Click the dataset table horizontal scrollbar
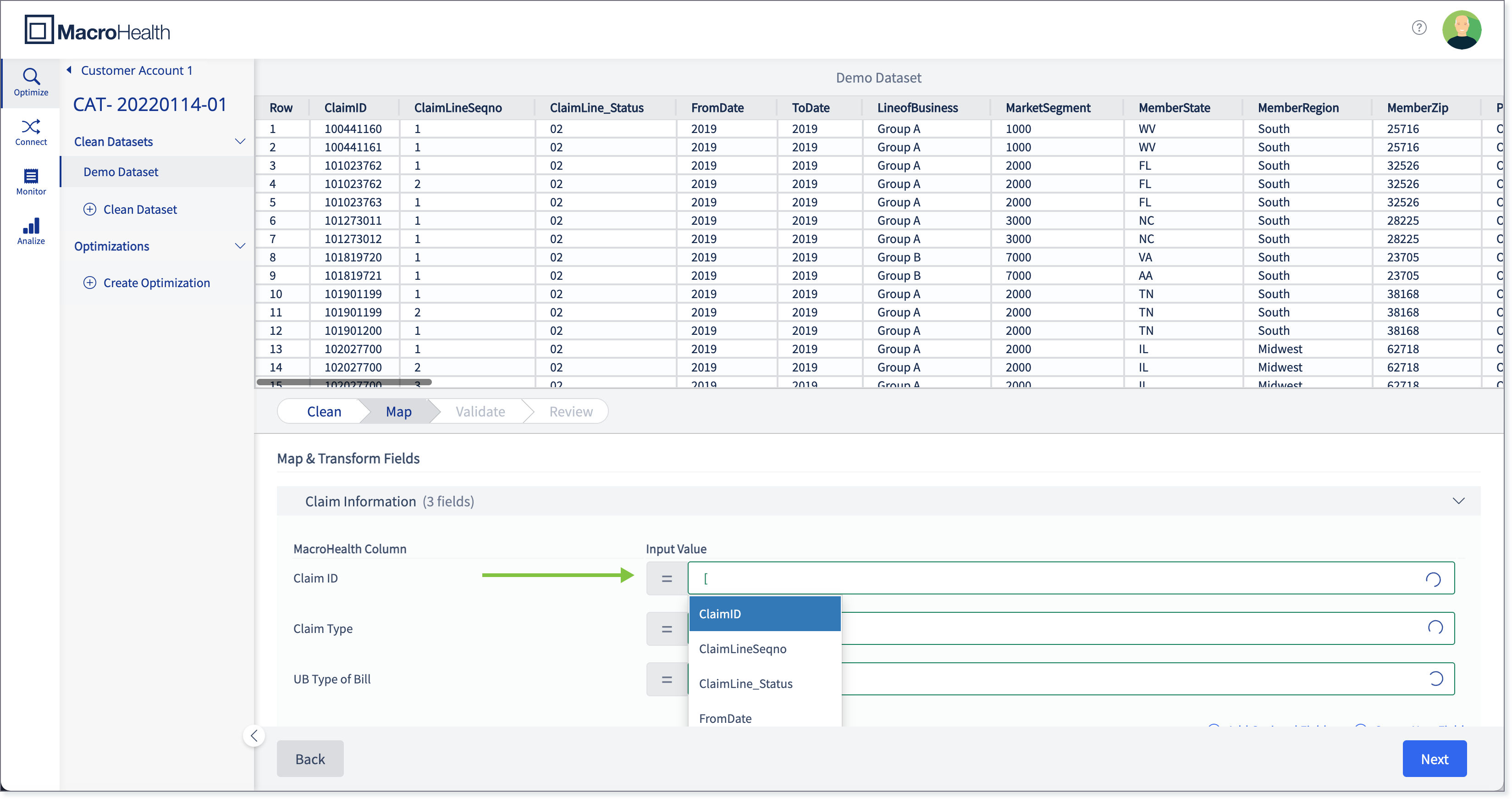This screenshot has height=799, width=1512. (344, 382)
